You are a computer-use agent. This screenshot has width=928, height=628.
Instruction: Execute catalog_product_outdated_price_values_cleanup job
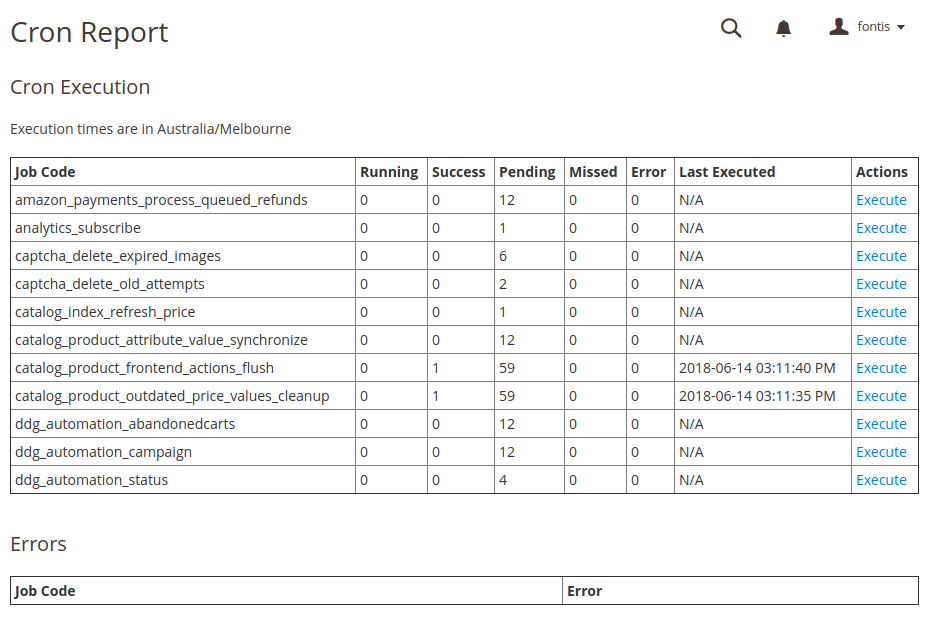point(881,396)
